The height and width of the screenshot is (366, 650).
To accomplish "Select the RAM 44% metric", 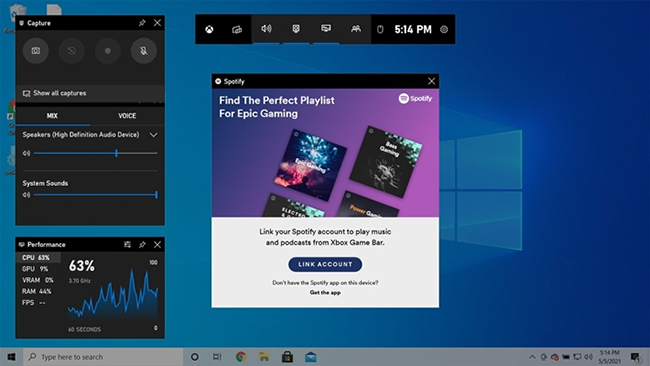I will pos(38,291).
